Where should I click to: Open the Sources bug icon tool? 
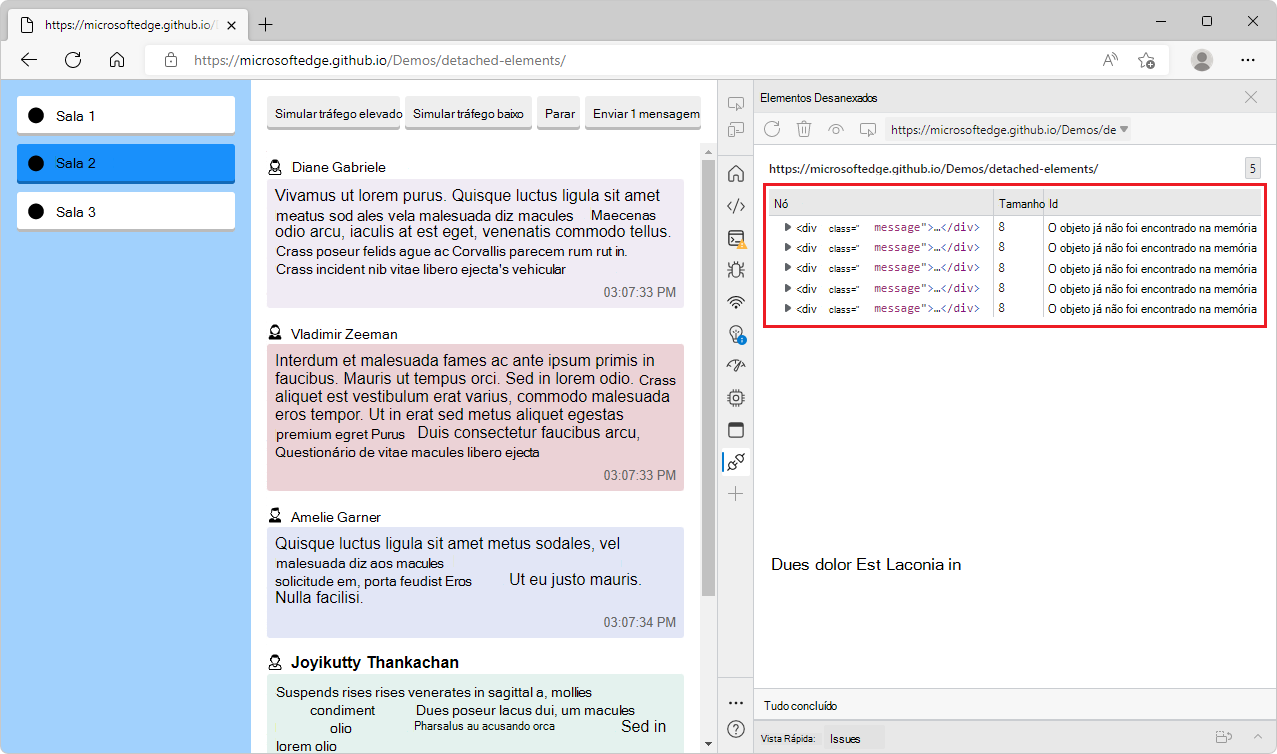pos(736,269)
